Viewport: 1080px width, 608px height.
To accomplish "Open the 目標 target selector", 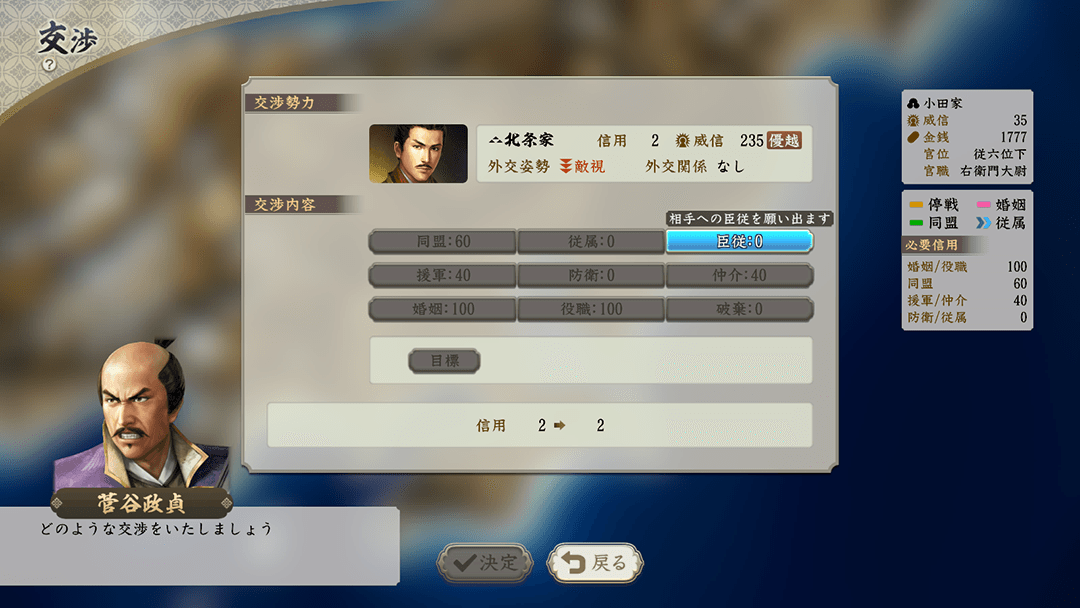I will 444,361.
